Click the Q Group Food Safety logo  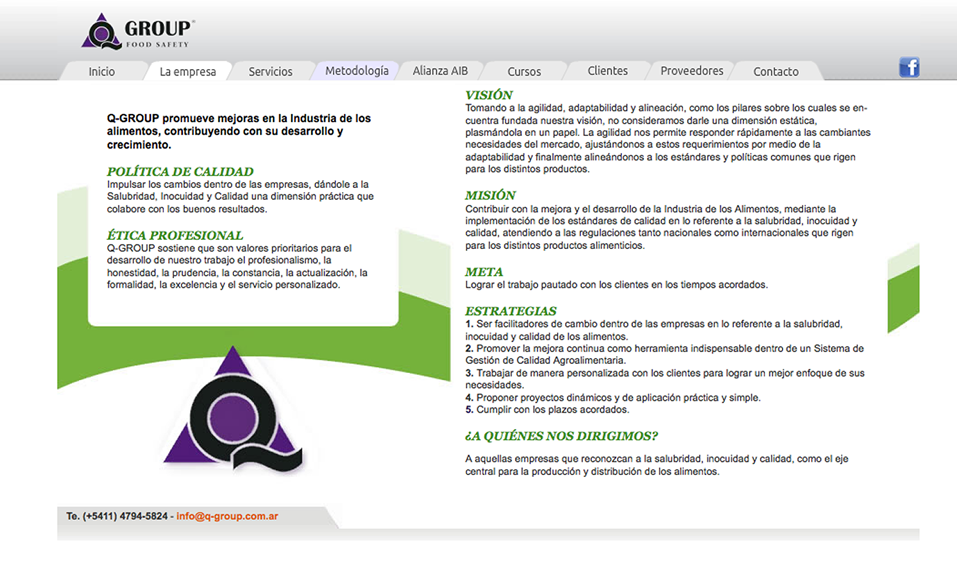pyautogui.click(x=138, y=31)
